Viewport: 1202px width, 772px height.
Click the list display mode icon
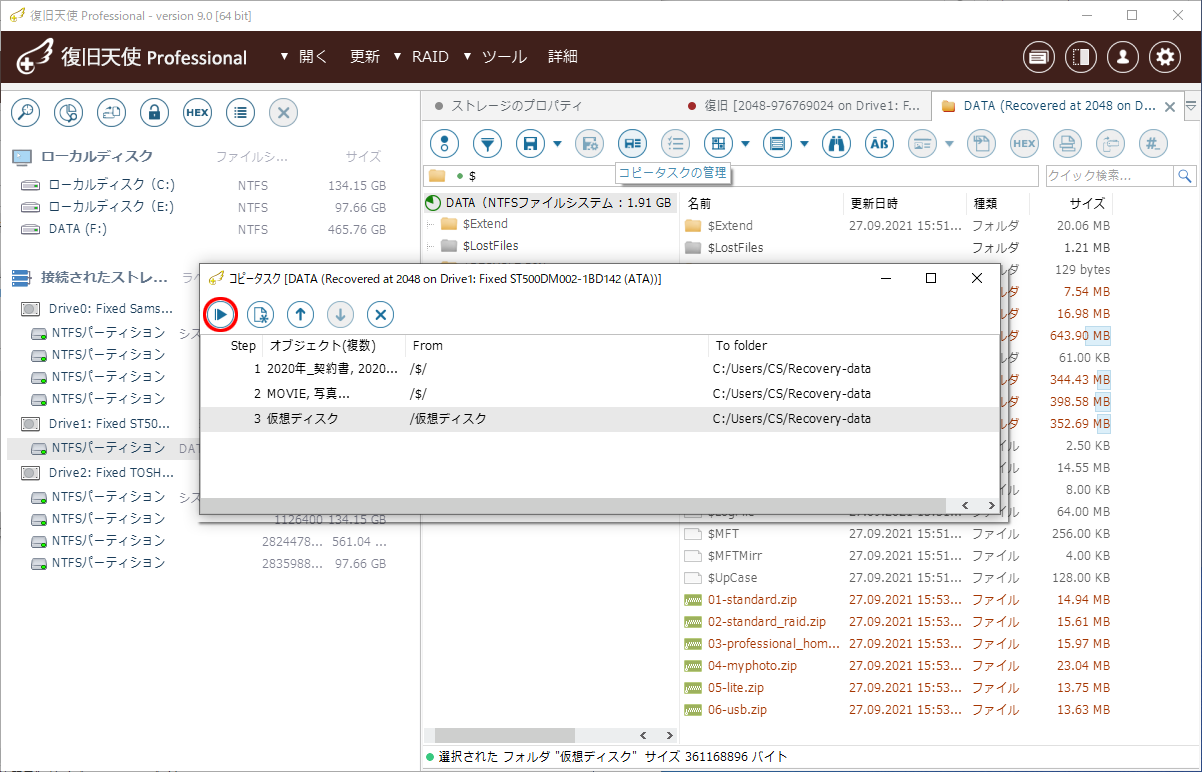pyautogui.click(x=777, y=144)
